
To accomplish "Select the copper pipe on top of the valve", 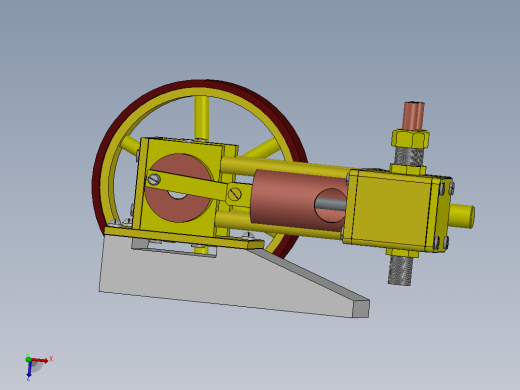I will pyautogui.click(x=413, y=116).
